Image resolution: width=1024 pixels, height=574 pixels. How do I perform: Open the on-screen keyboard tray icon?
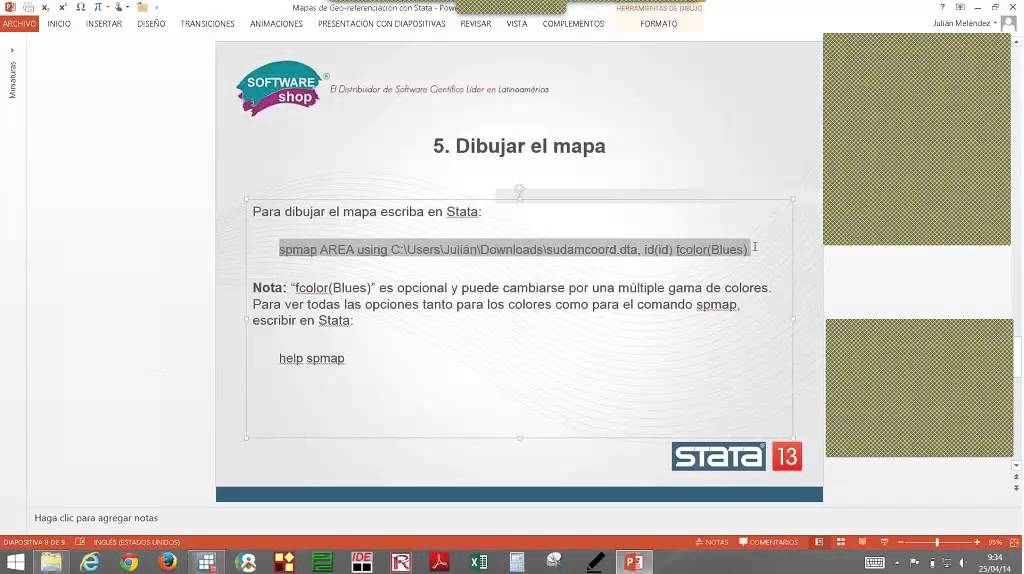tap(874, 562)
